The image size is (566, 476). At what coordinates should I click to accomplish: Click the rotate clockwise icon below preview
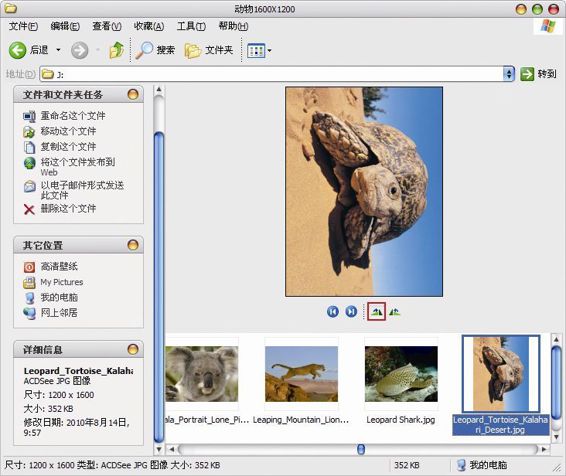[x=376, y=311]
